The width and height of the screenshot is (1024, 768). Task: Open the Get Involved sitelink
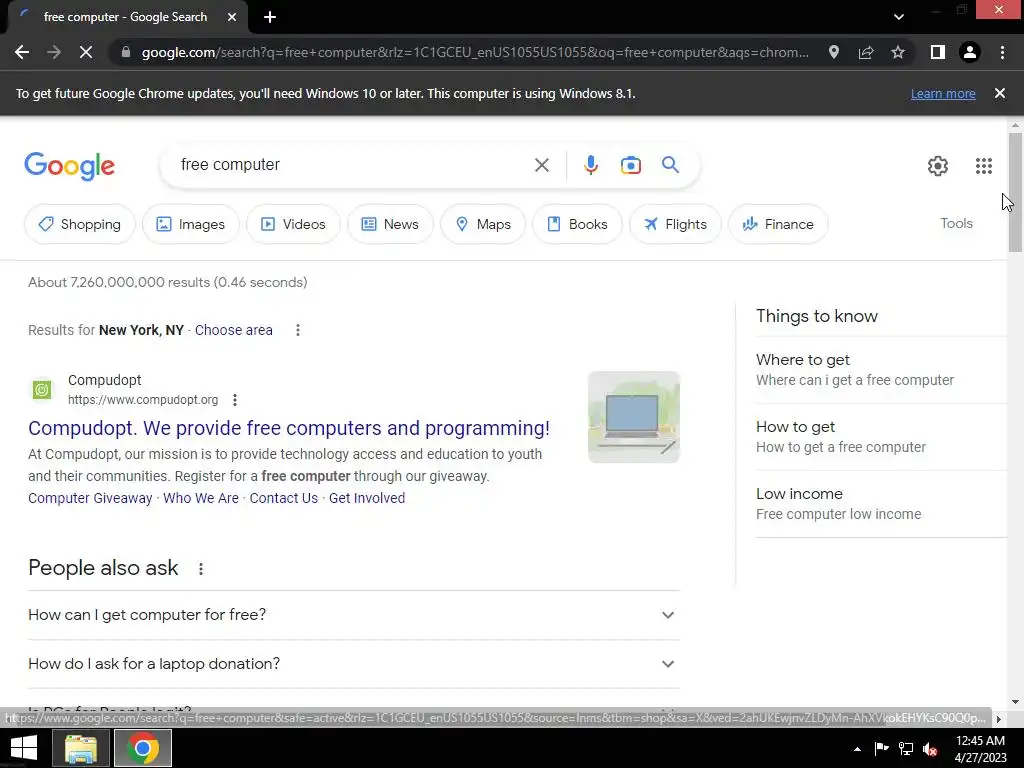tap(367, 498)
